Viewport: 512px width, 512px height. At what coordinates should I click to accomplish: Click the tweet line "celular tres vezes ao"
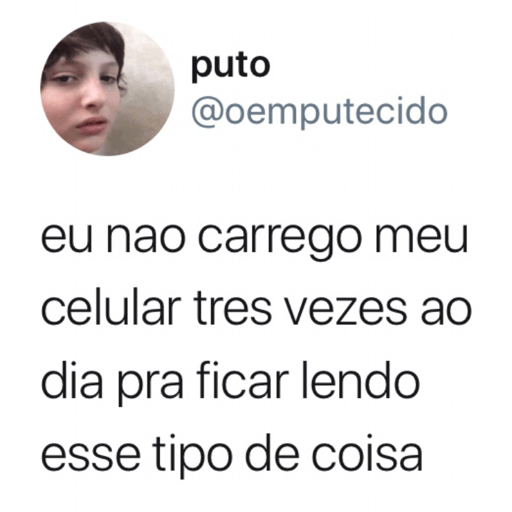[x=256, y=309]
